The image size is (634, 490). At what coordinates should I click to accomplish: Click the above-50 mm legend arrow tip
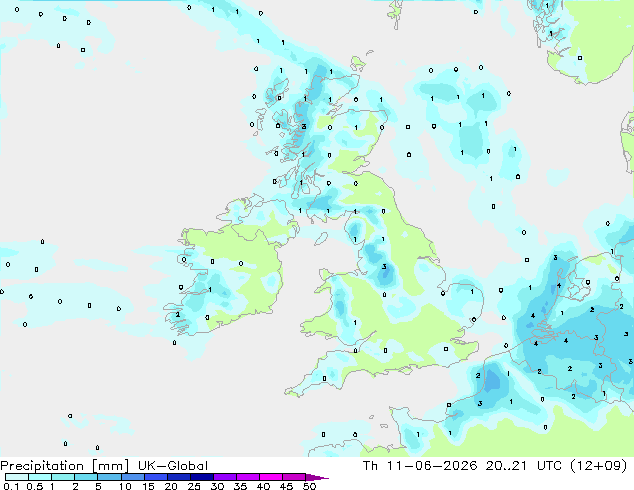[x=317, y=477]
